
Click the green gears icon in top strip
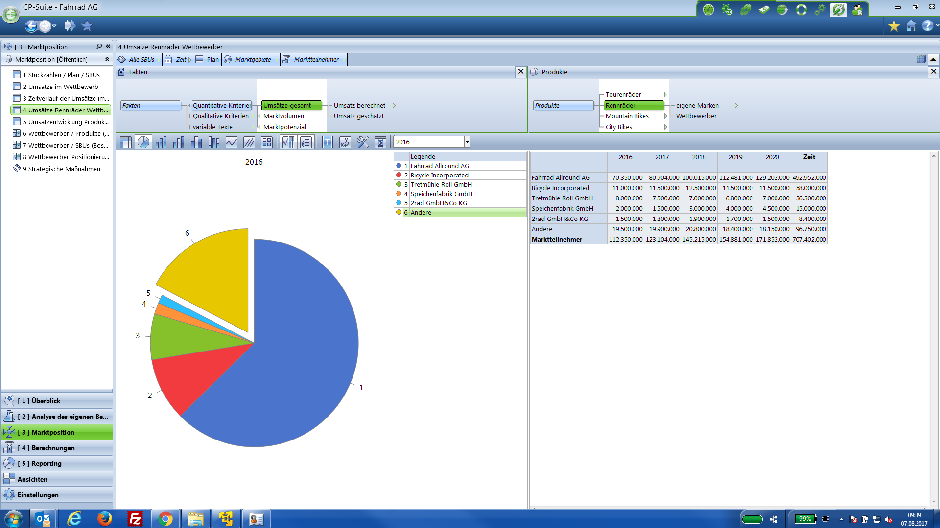727,10
